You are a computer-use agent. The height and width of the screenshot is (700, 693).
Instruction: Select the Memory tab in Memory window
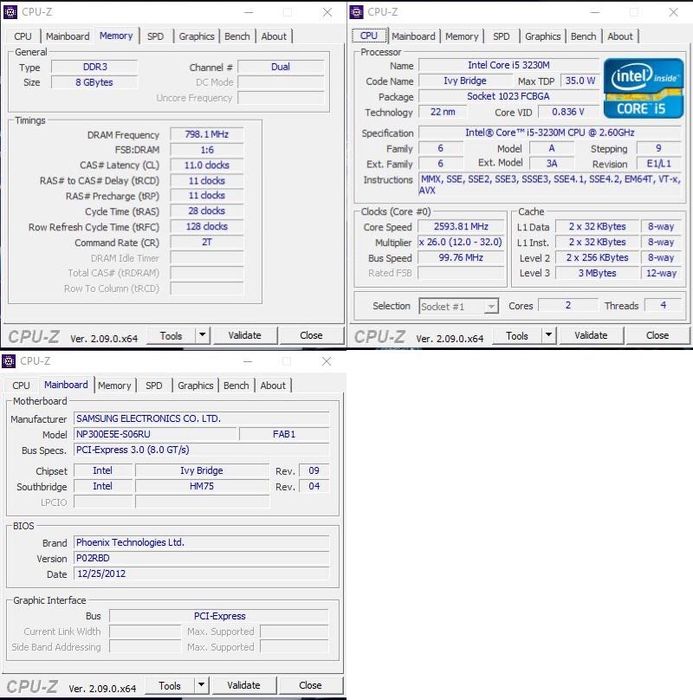click(x=116, y=36)
